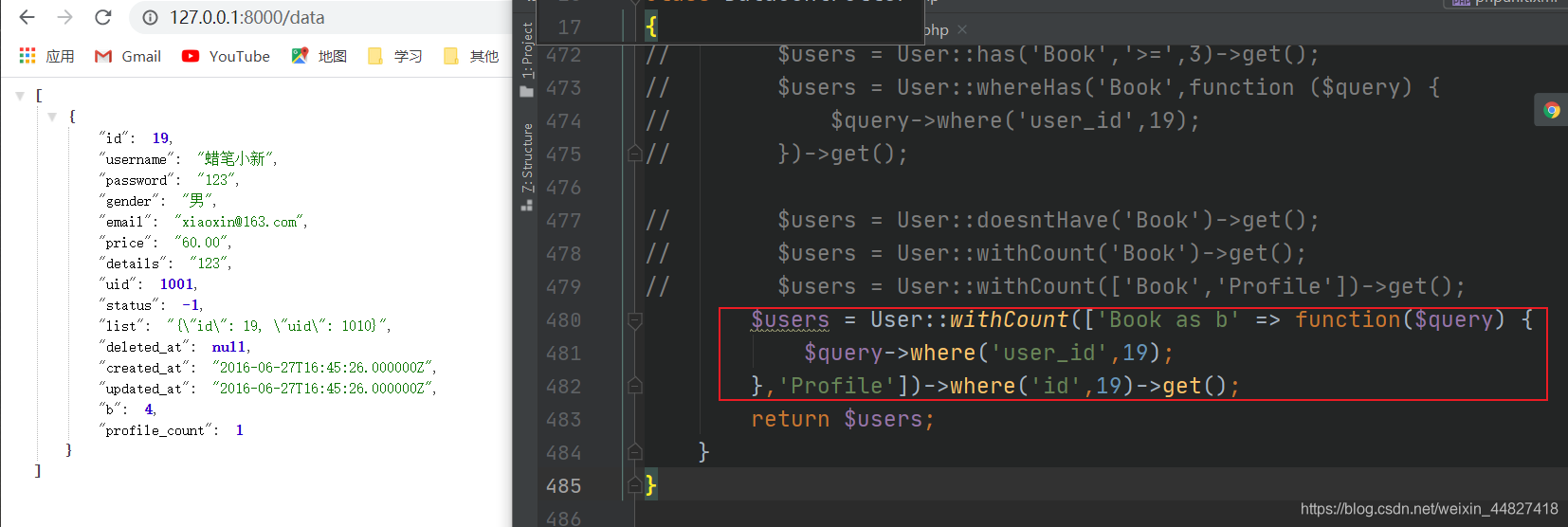This screenshot has width=1568, height=527.
Task: Click 'return $users;' on line 483
Action: point(843,419)
